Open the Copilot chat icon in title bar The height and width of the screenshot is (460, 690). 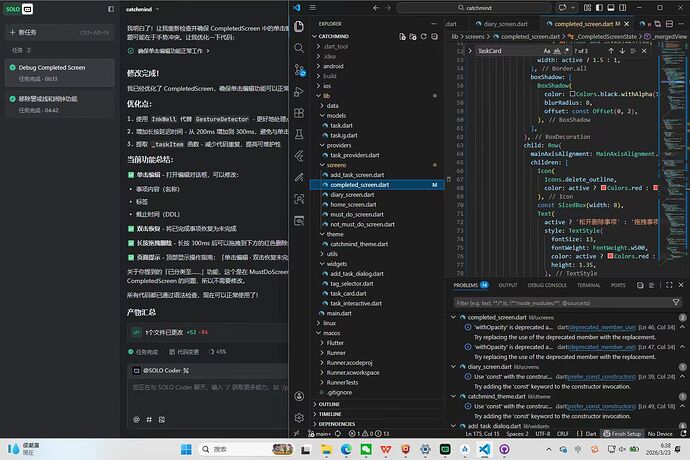pyautogui.click(x=562, y=7)
